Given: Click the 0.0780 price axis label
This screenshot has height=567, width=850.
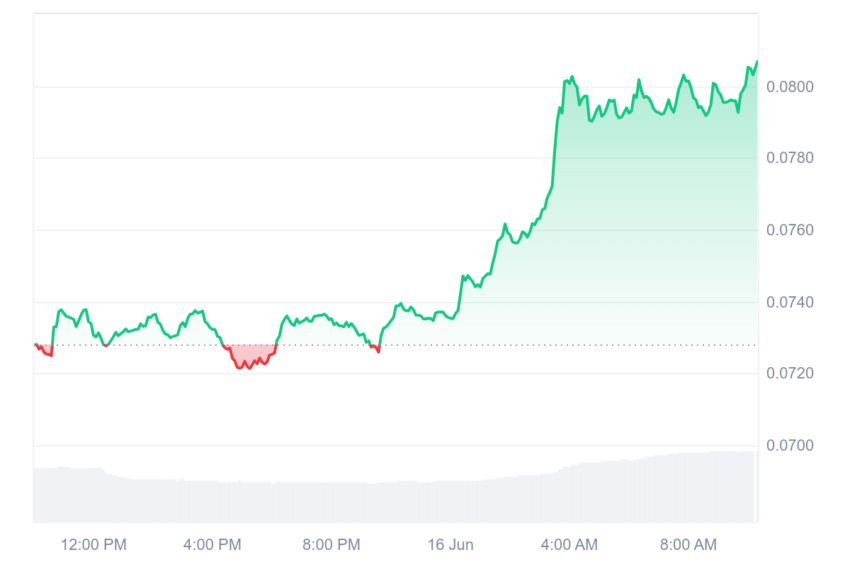Looking at the screenshot, I should [789, 158].
